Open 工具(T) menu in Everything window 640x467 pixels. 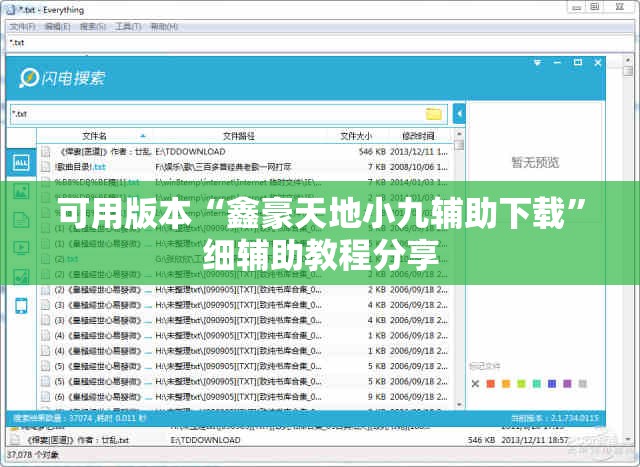pos(128,27)
